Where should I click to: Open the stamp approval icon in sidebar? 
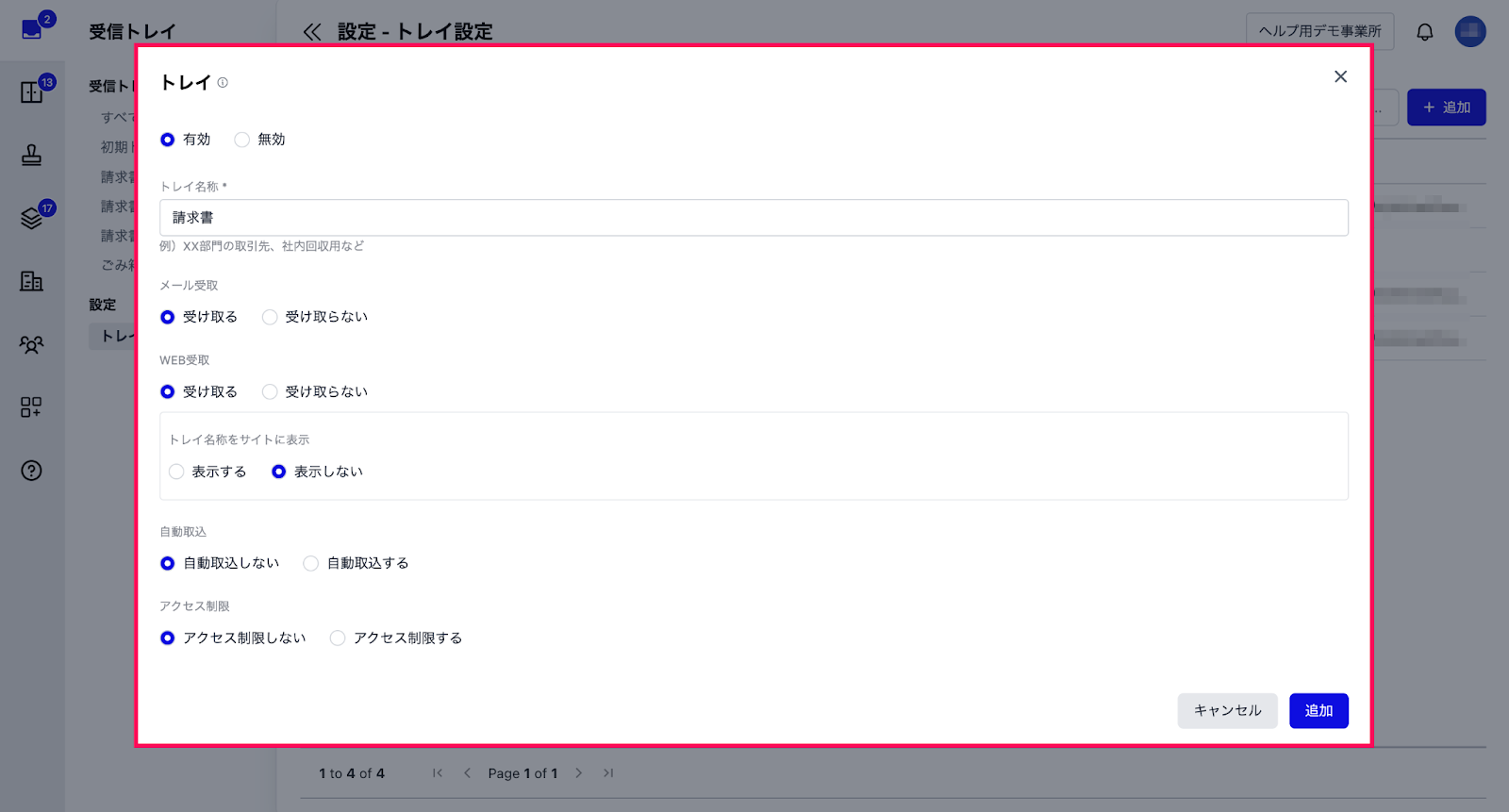[x=32, y=155]
